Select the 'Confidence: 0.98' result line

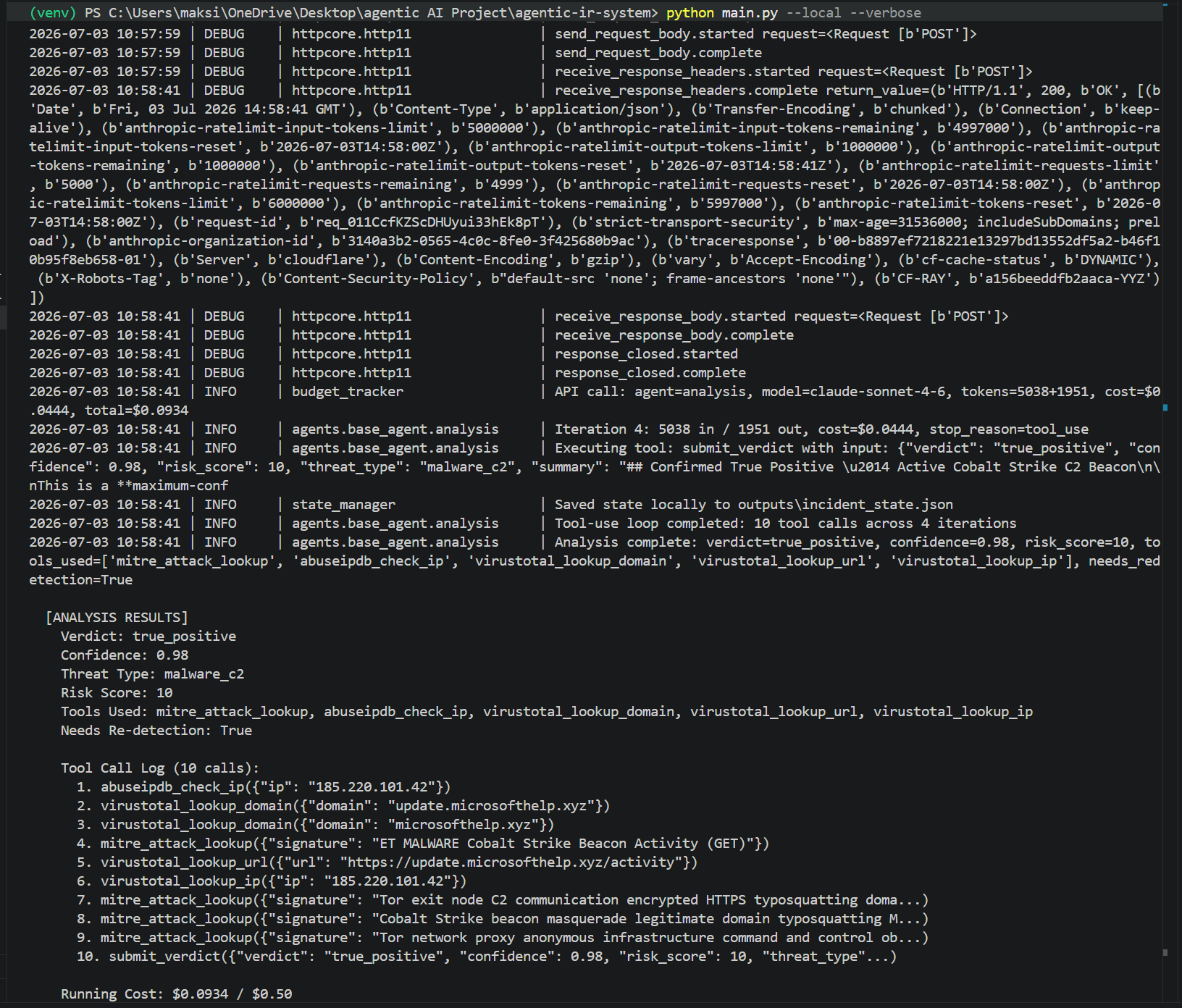125,655
